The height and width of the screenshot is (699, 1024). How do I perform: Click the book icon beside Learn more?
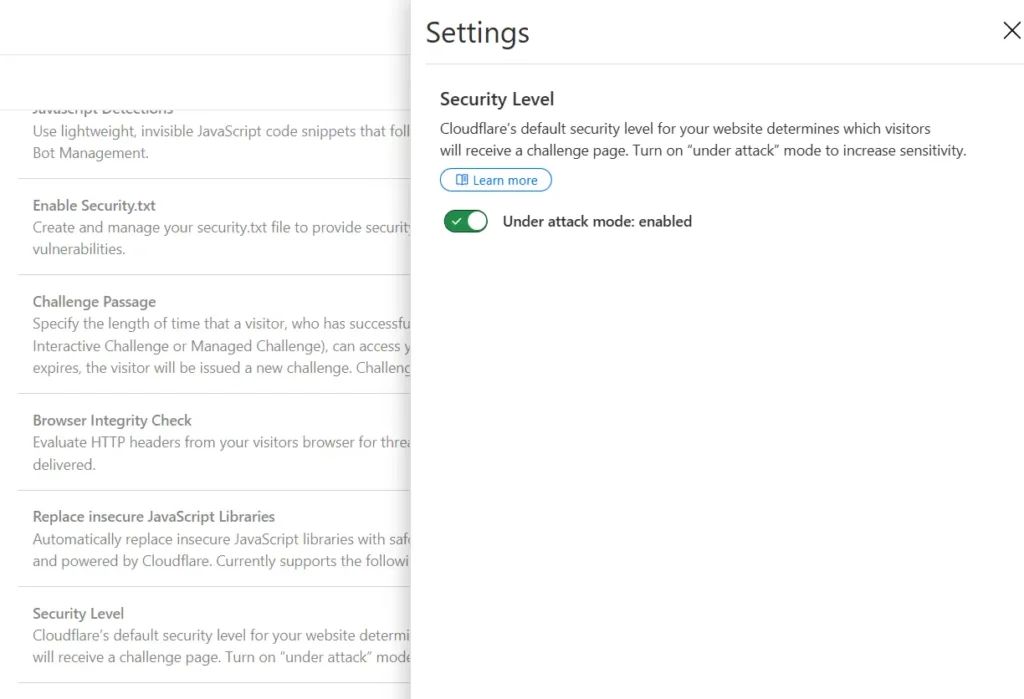[462, 180]
